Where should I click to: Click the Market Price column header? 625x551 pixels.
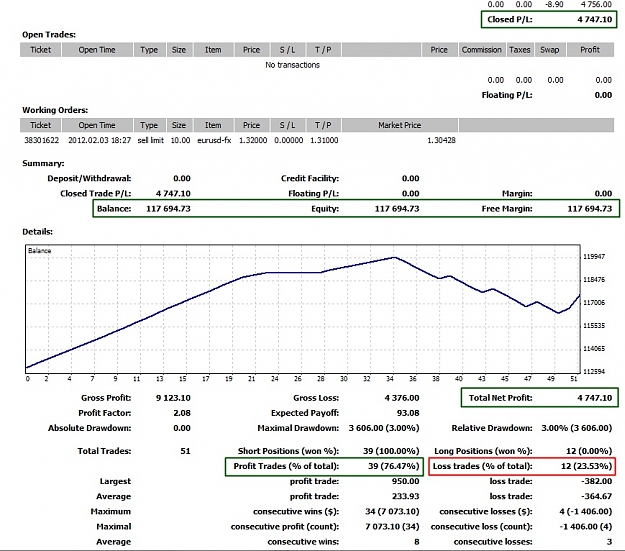(x=399, y=125)
